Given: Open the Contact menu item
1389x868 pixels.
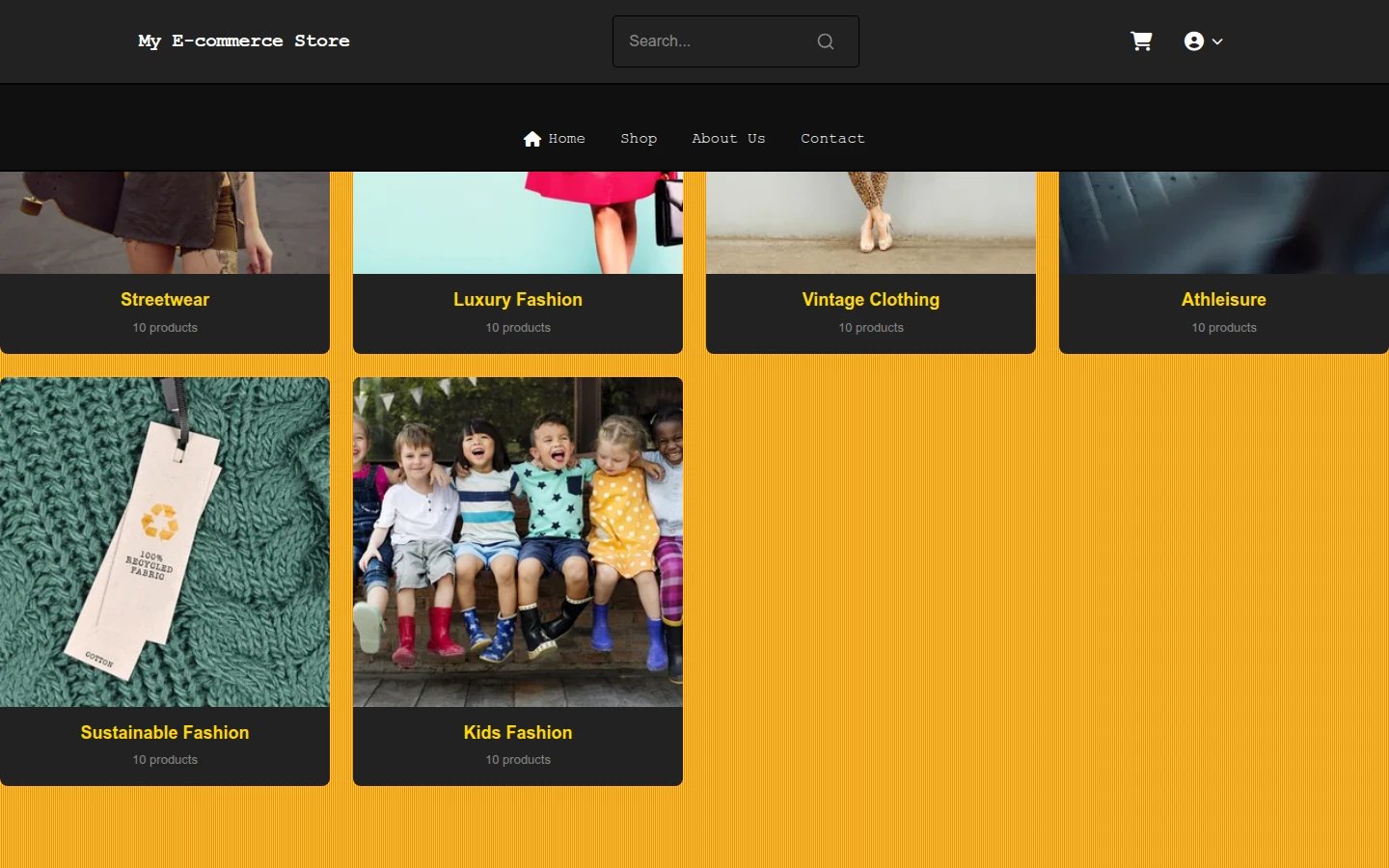Looking at the screenshot, I should (832, 139).
